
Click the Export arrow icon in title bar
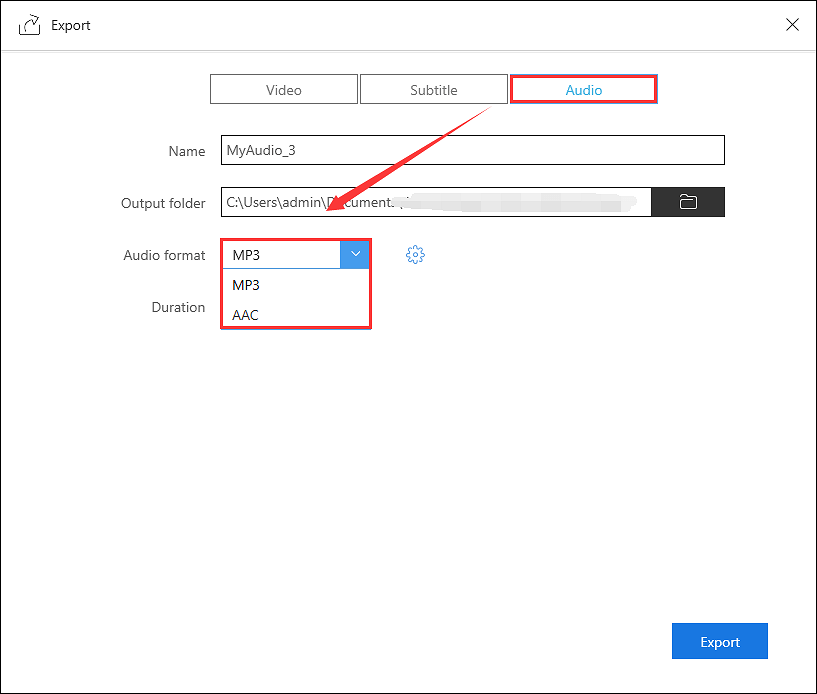tap(30, 25)
